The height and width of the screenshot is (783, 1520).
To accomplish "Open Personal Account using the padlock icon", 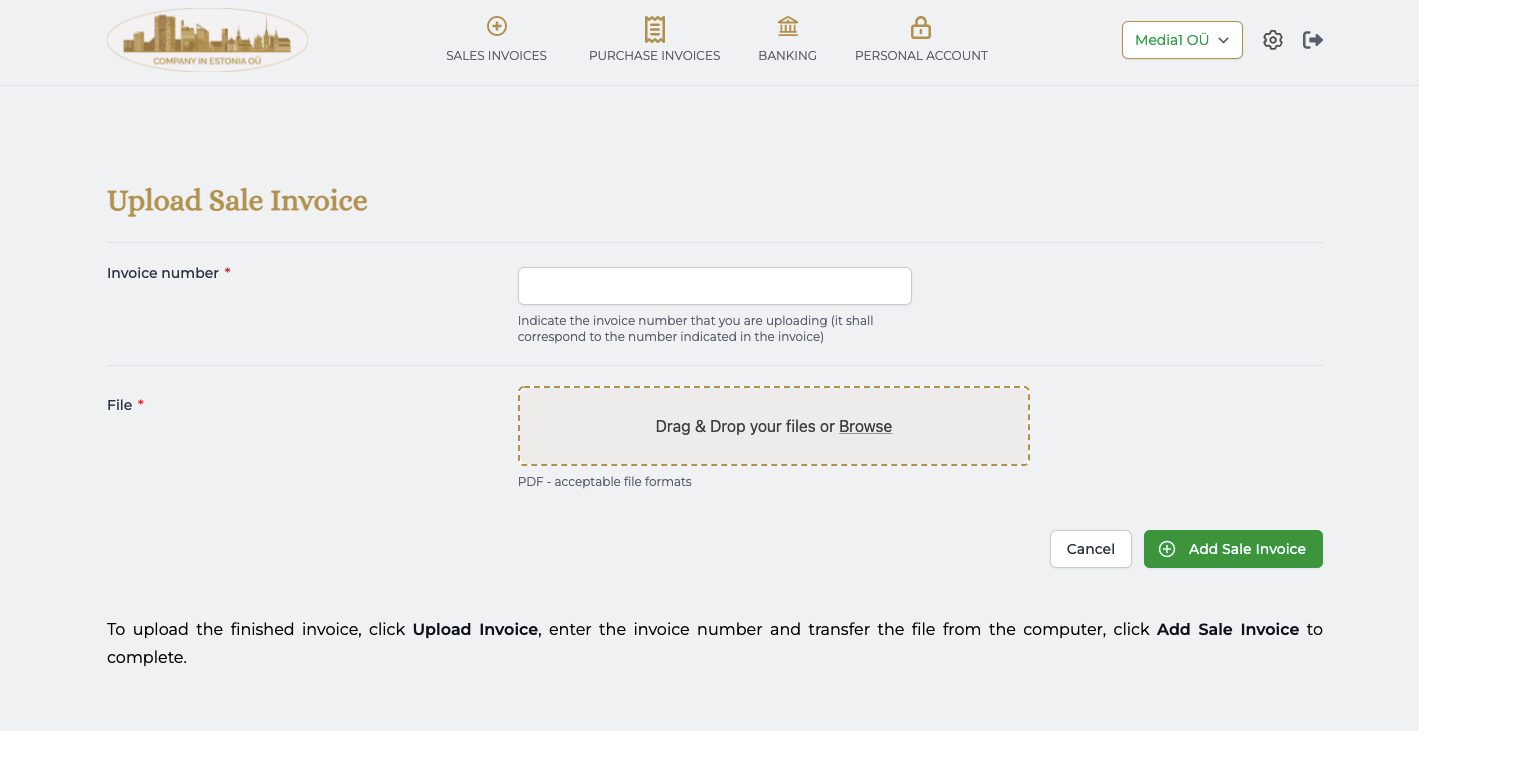I will (921, 27).
